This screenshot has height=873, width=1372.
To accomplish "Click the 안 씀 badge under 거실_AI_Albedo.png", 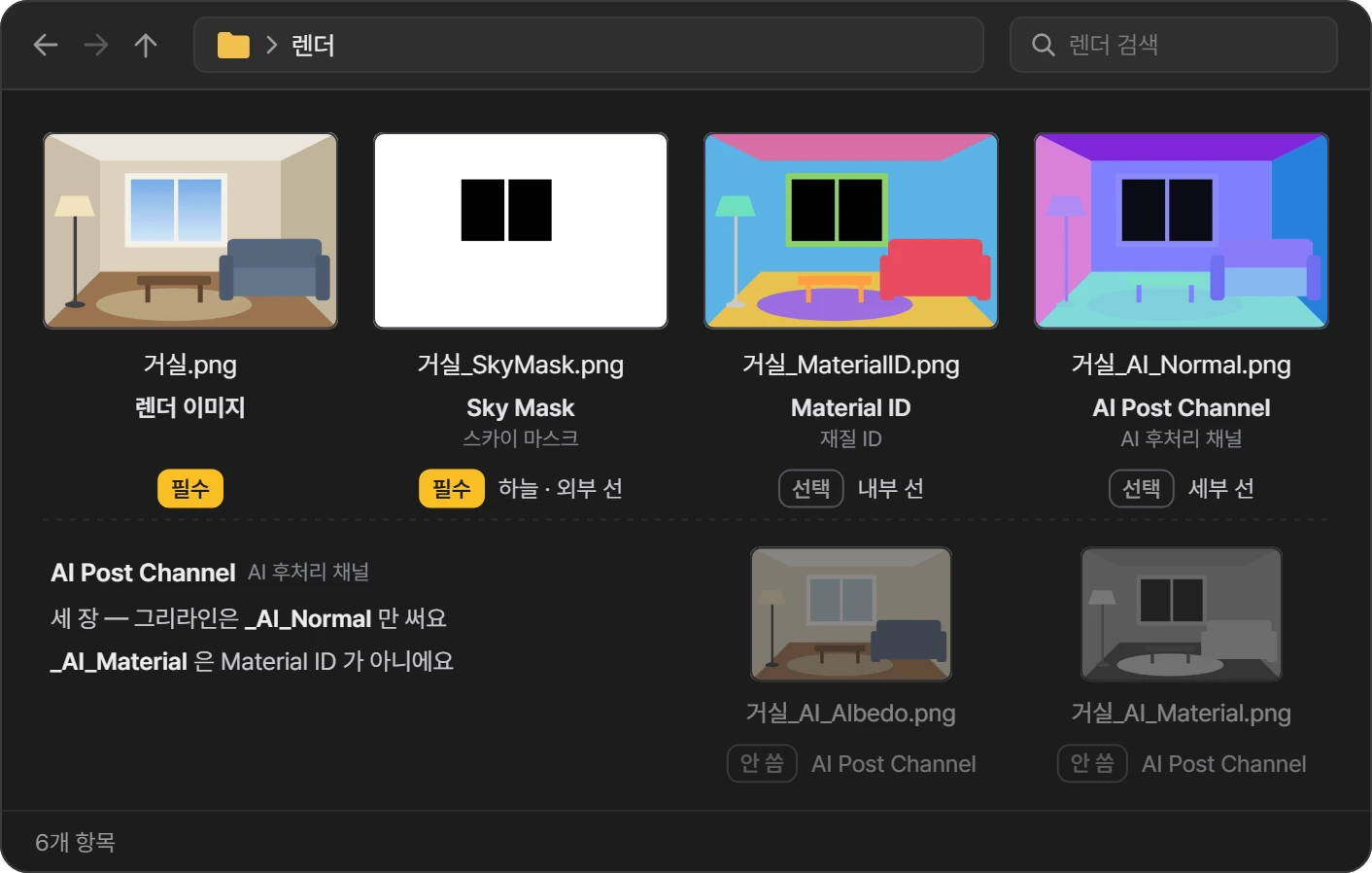I will pyautogui.click(x=762, y=763).
